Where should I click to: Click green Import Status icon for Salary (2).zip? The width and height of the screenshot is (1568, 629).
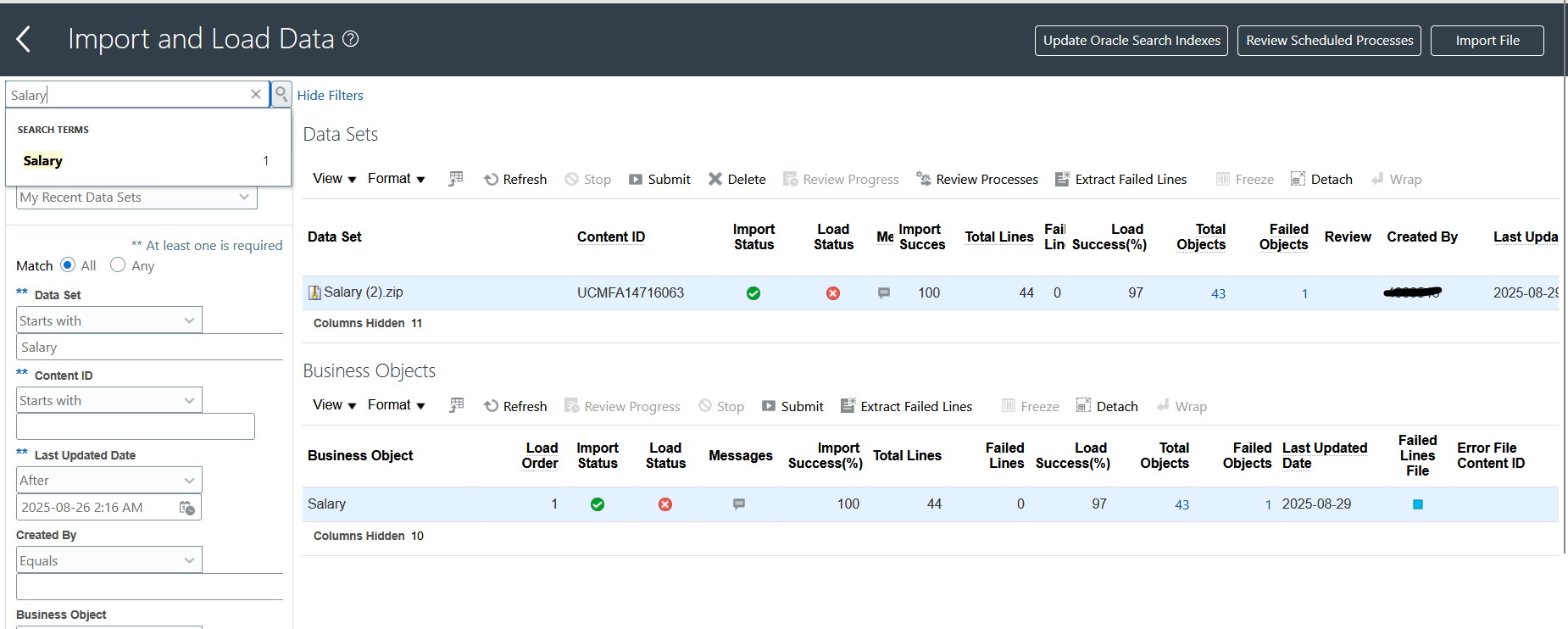753,293
